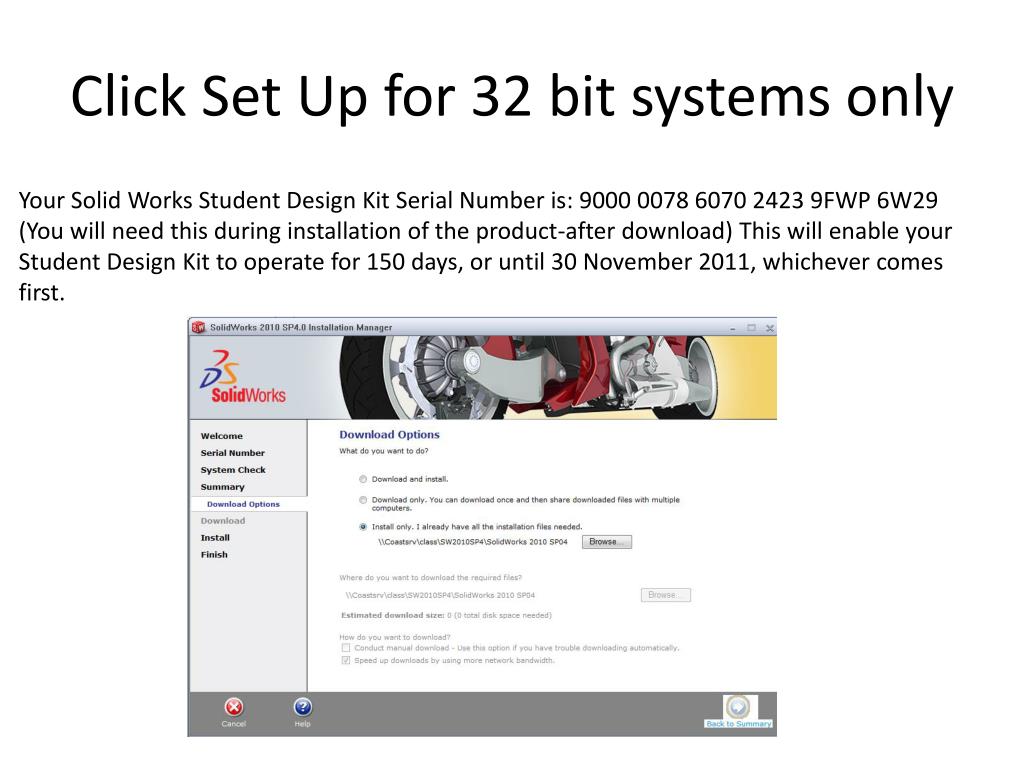Click 'Estimated download size' text
1024x768 pixels.
pos(446,615)
